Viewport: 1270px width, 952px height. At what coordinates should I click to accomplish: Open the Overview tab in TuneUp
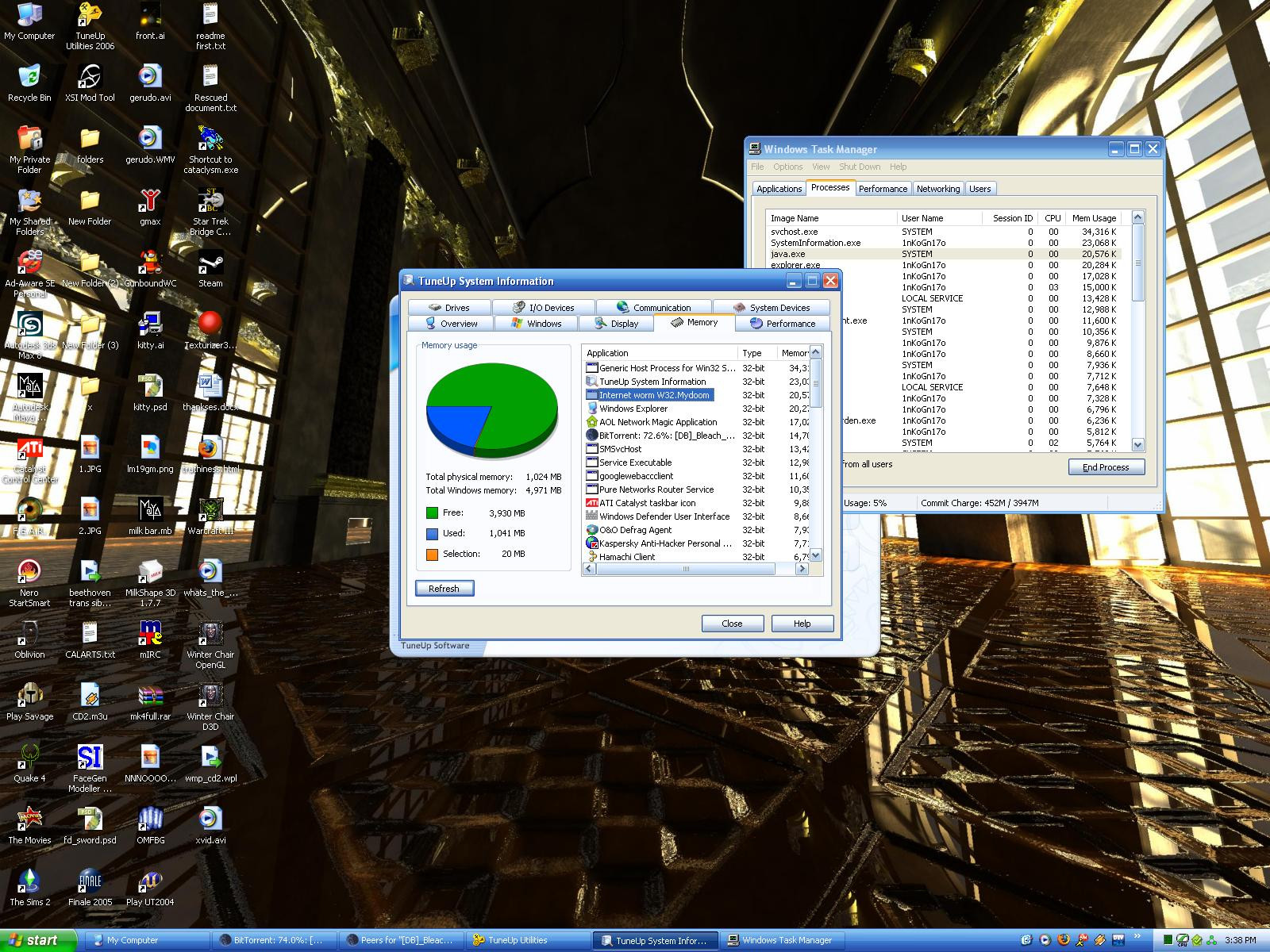451,323
